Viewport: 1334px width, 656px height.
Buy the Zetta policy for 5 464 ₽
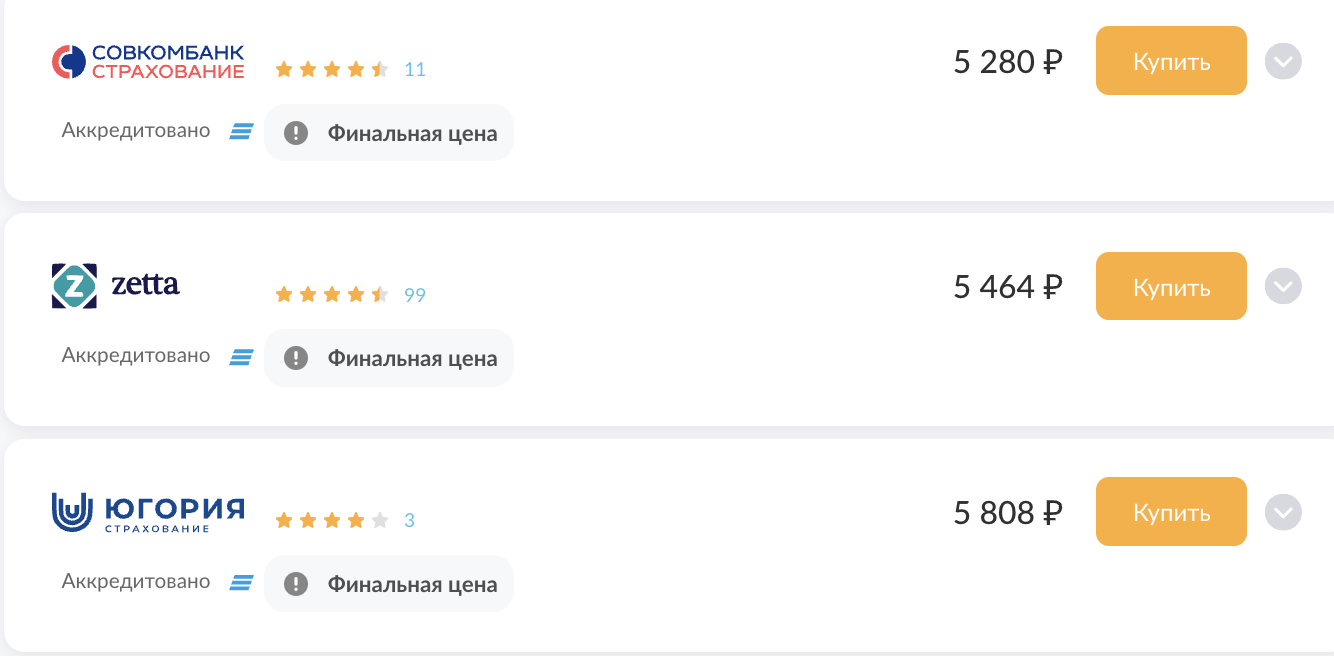pos(1171,287)
